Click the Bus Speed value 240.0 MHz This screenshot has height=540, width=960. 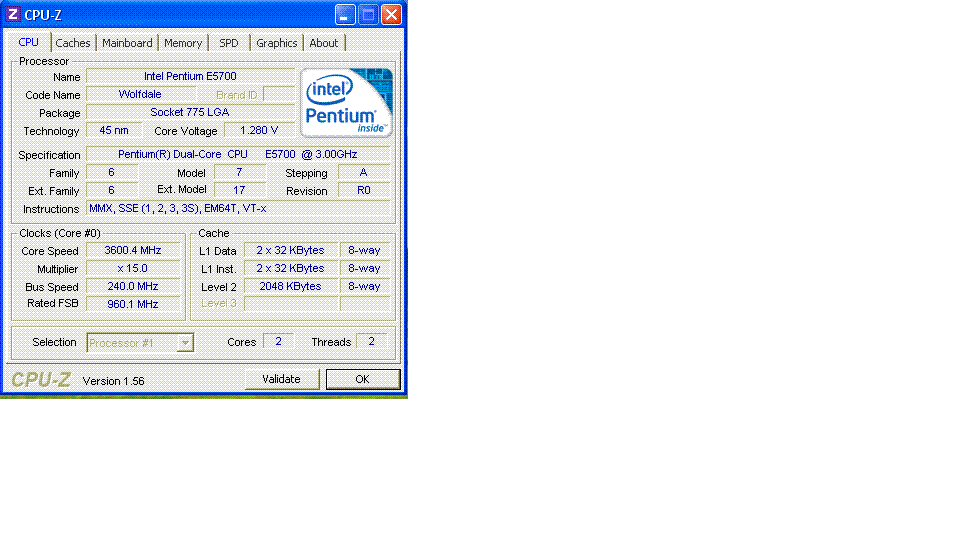pyautogui.click(x=133, y=286)
